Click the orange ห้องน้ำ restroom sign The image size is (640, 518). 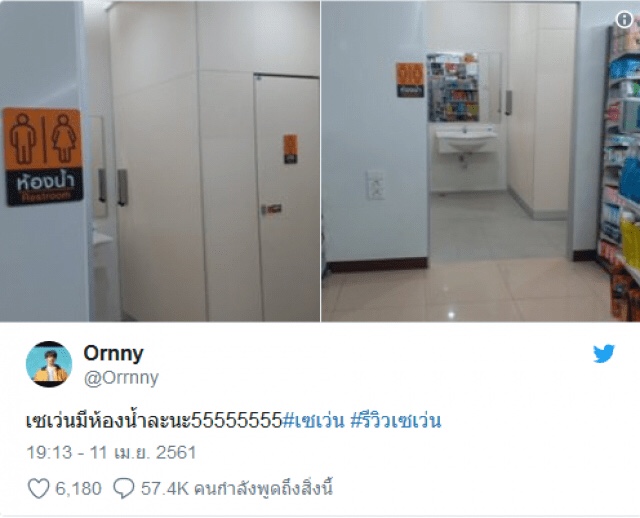click(43, 157)
